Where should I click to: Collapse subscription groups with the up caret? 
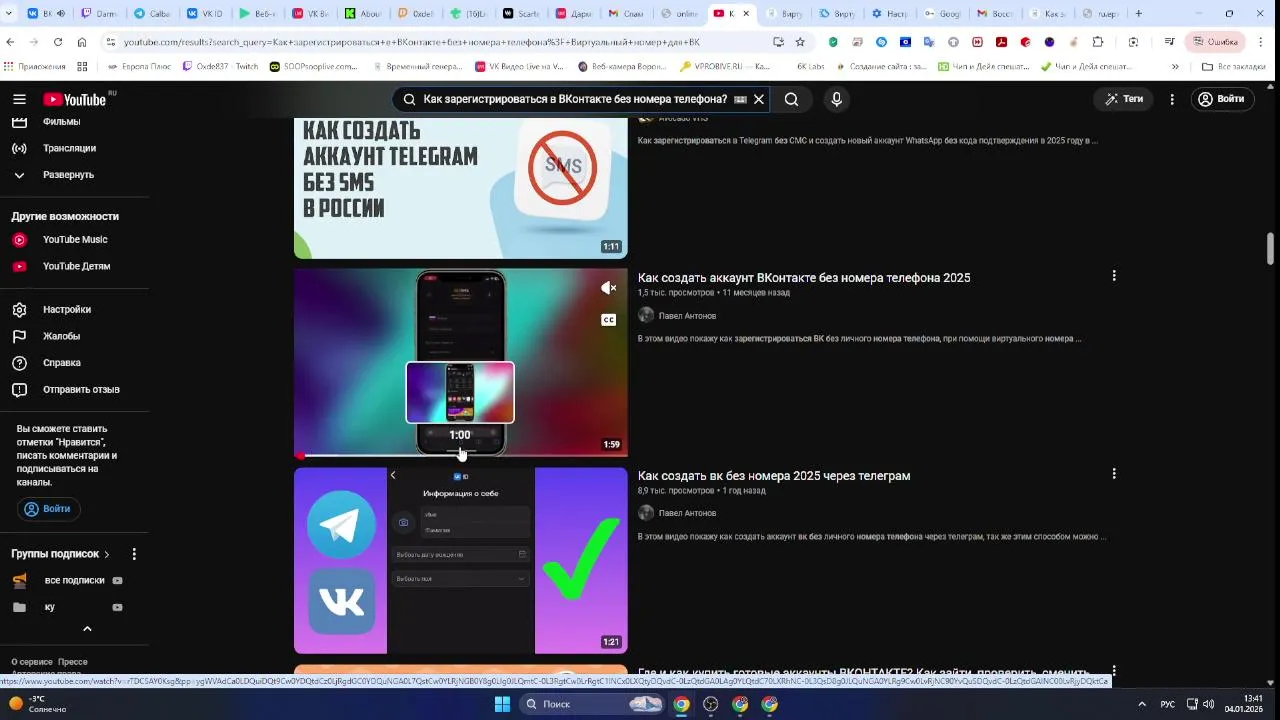coord(87,629)
